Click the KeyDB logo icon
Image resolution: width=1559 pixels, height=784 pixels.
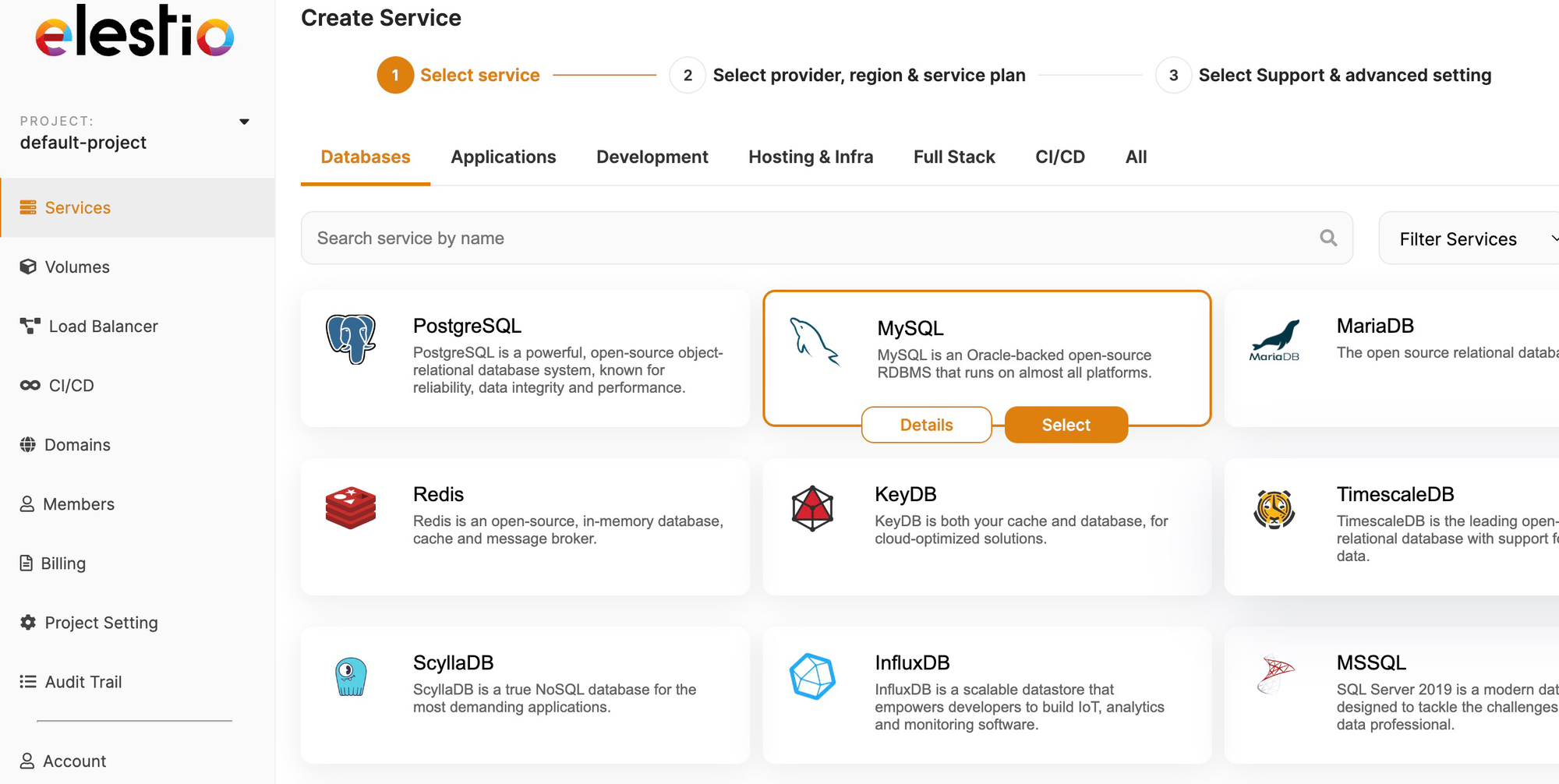812,508
